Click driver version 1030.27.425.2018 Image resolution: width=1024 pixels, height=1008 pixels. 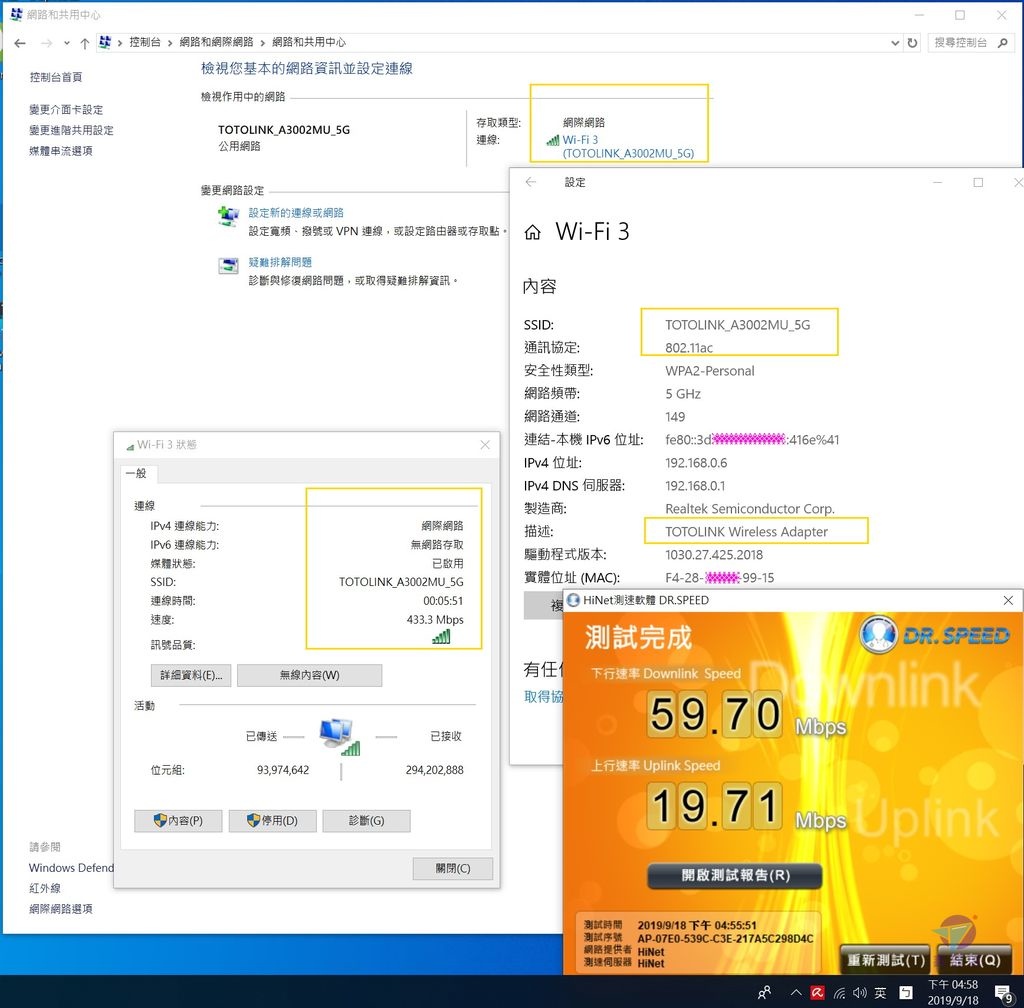[x=714, y=555]
